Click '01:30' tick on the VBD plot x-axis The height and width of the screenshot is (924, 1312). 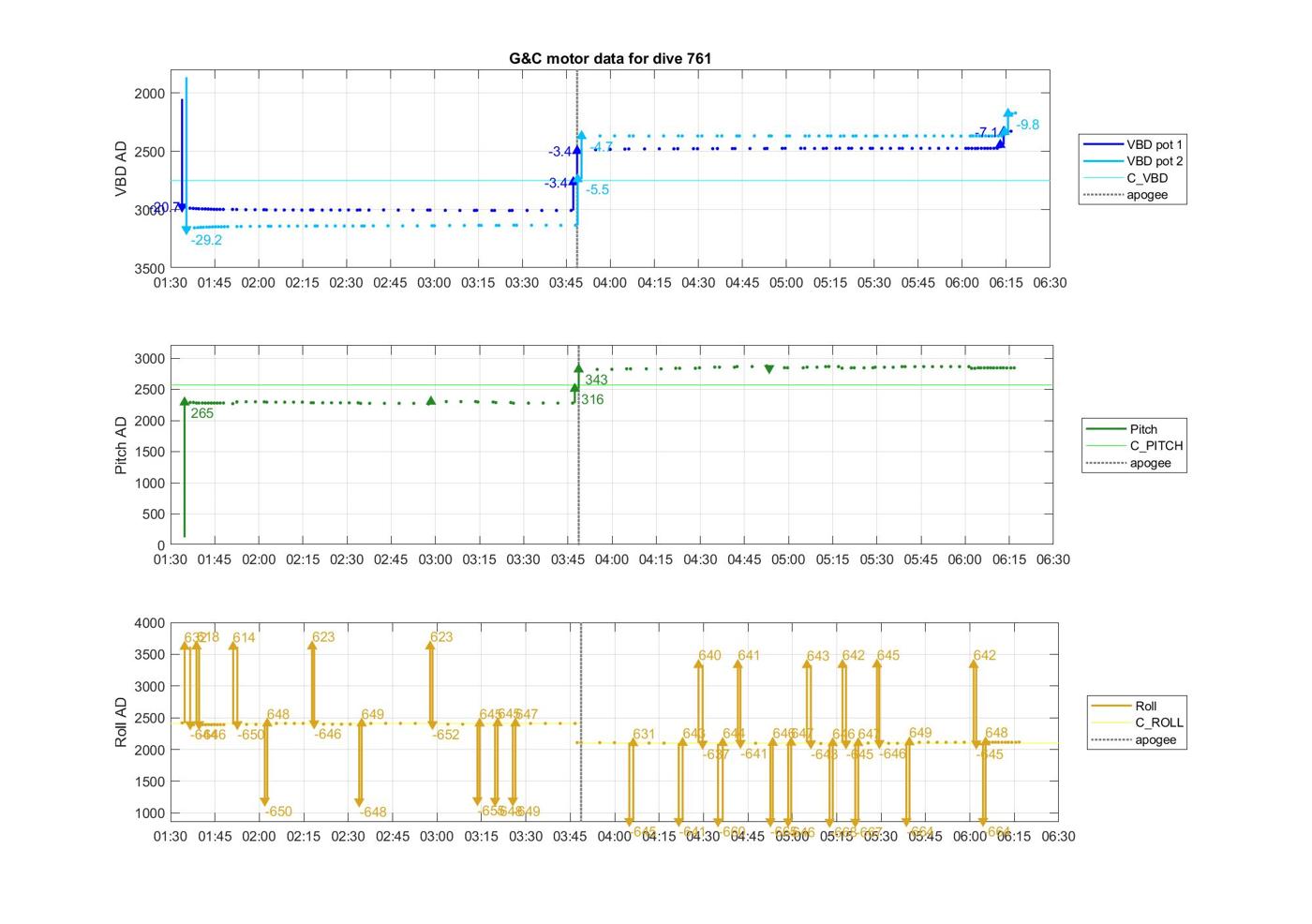[x=171, y=283]
